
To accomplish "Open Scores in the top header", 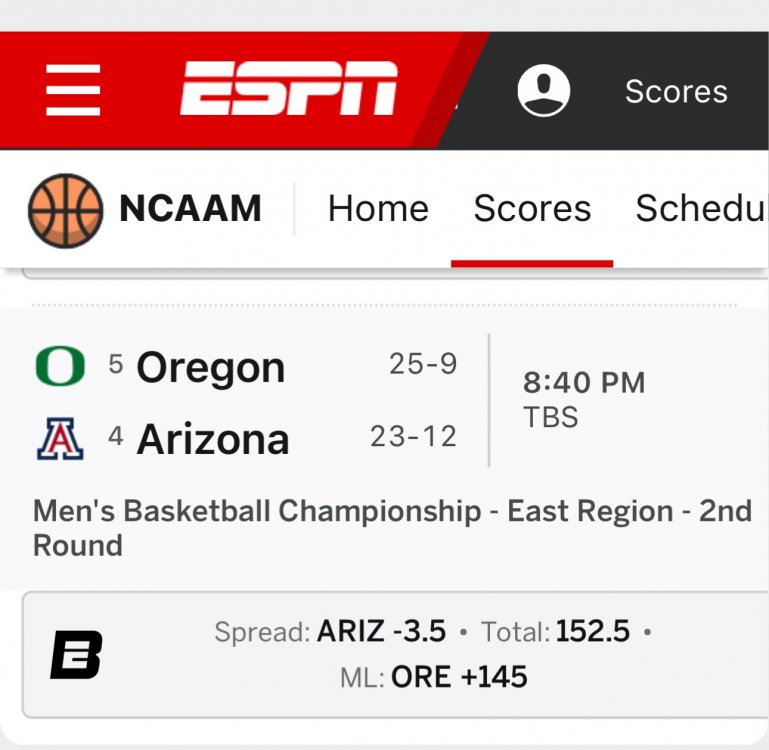I will 676,92.
